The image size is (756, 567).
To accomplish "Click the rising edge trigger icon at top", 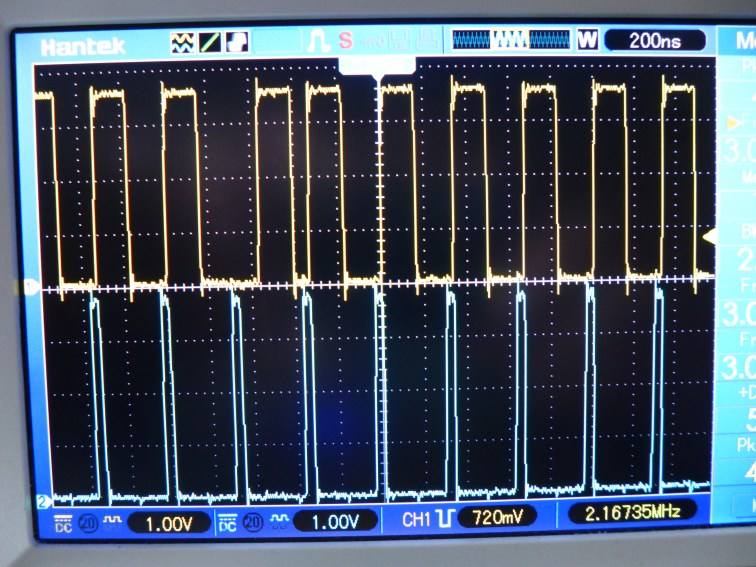I will tap(318, 42).
